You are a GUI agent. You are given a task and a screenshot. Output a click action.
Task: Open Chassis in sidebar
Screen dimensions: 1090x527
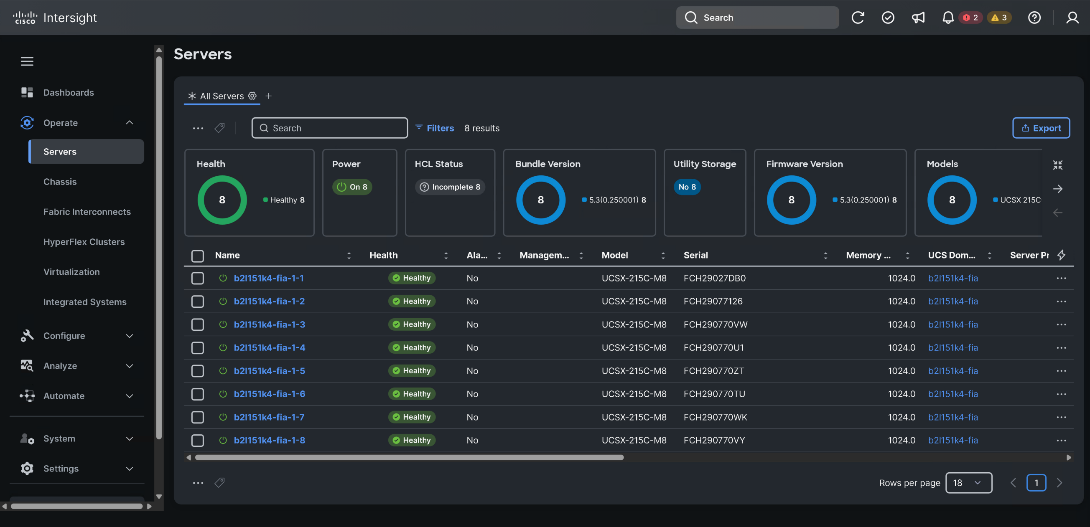(x=60, y=181)
